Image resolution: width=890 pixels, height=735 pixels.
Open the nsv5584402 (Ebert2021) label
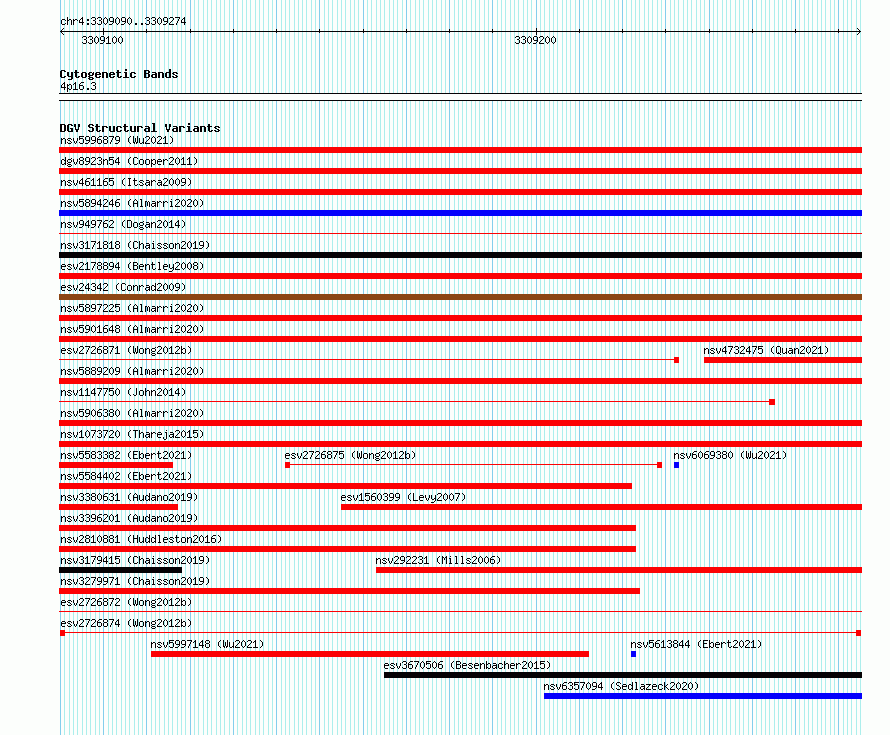126,476
